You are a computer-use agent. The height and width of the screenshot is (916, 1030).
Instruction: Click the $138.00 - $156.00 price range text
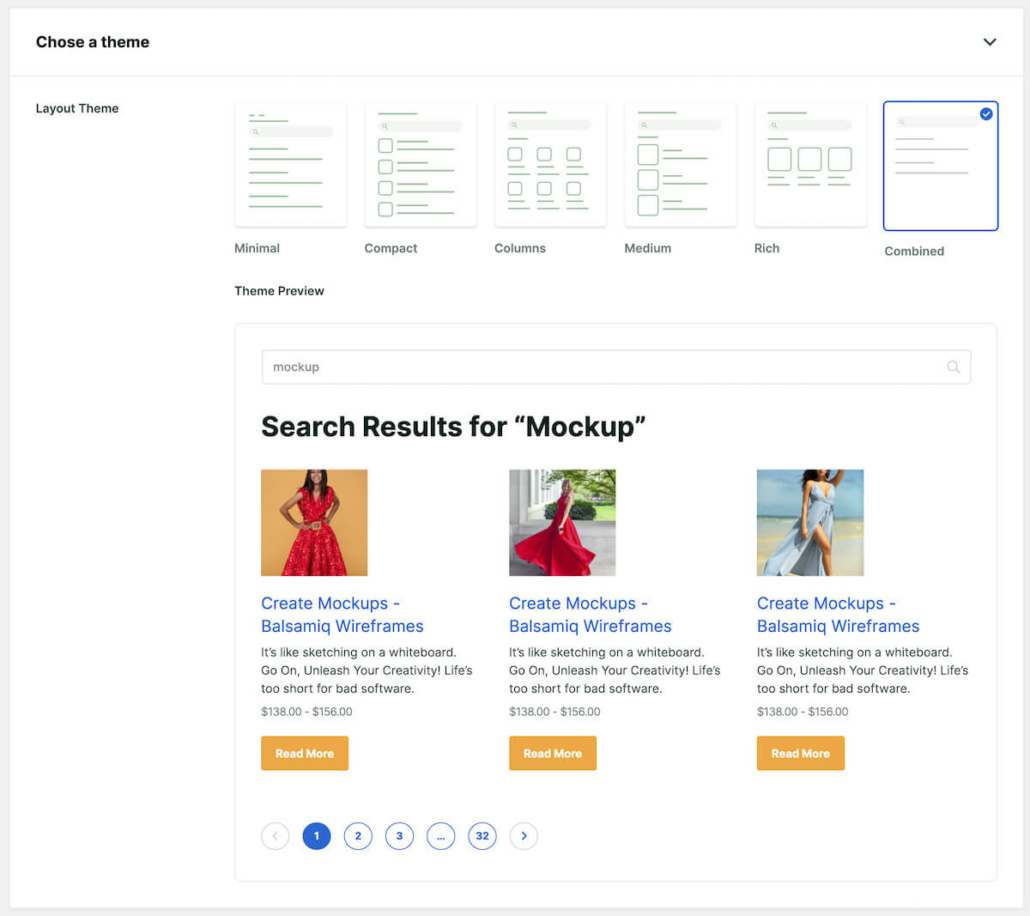point(306,712)
